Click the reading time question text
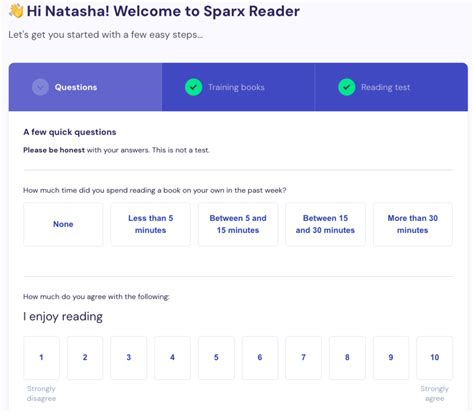The width and height of the screenshot is (474, 412). pos(155,190)
